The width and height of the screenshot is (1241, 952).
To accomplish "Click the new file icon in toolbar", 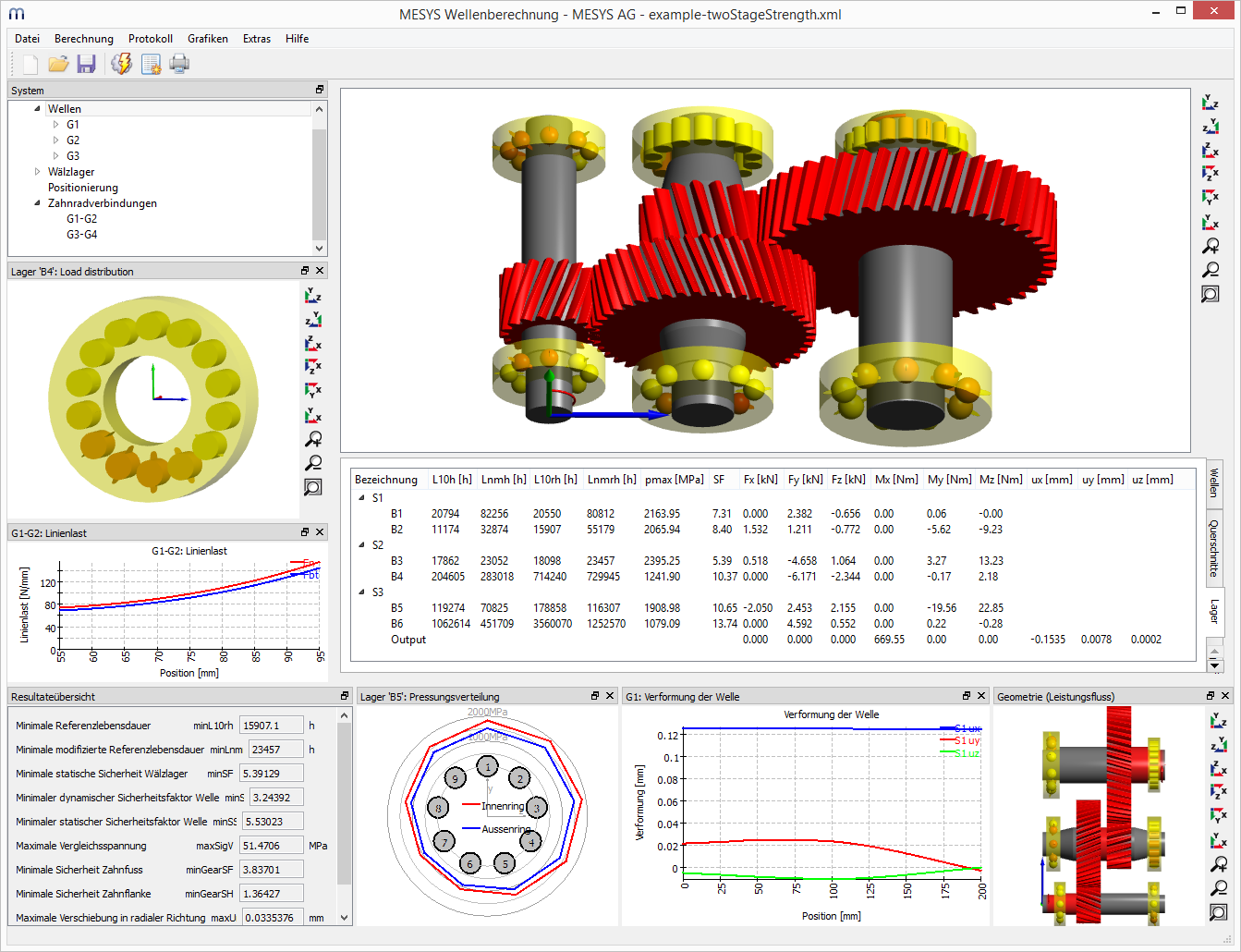I will (x=30, y=64).
